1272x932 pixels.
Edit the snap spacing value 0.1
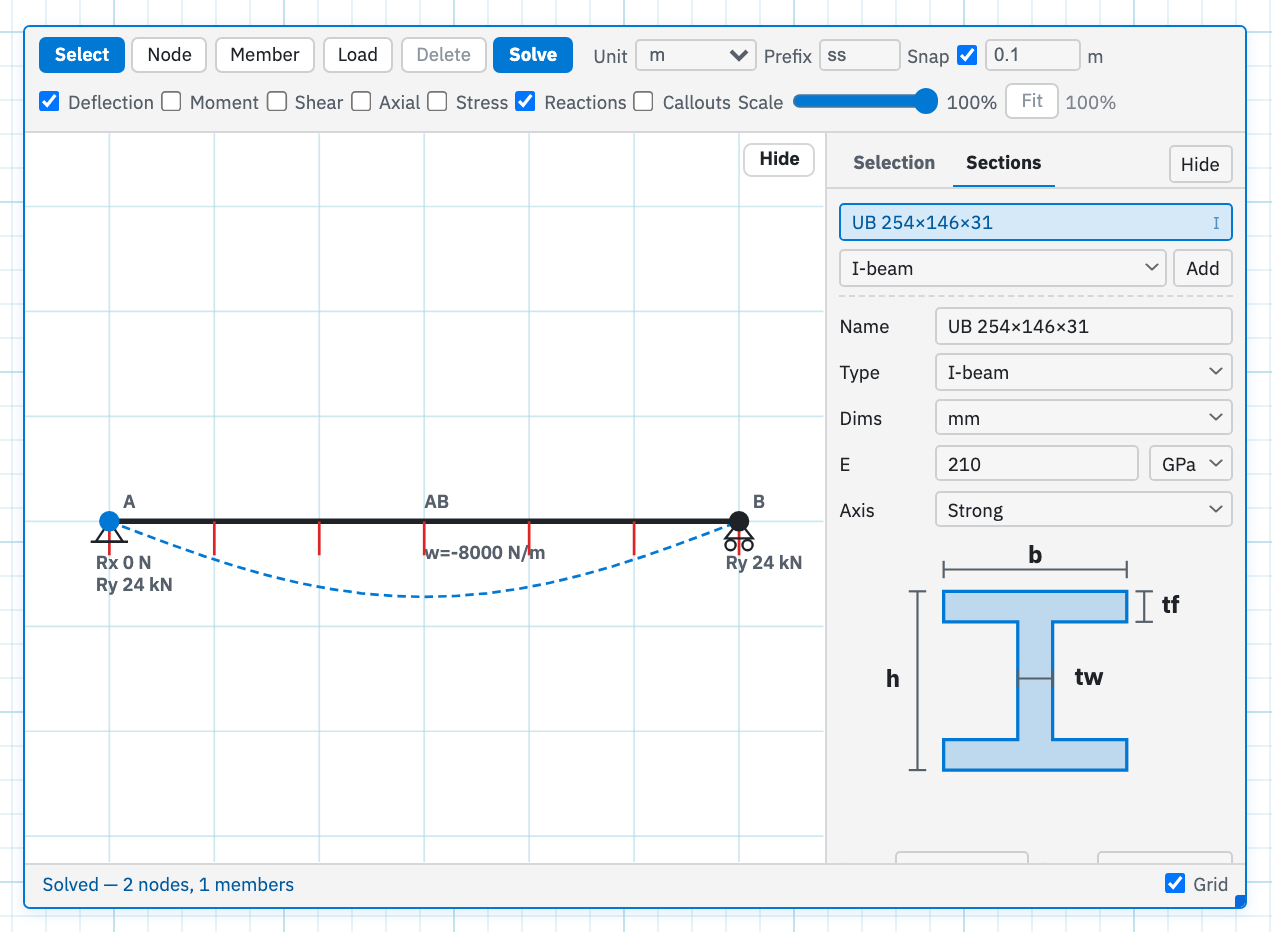click(1033, 55)
